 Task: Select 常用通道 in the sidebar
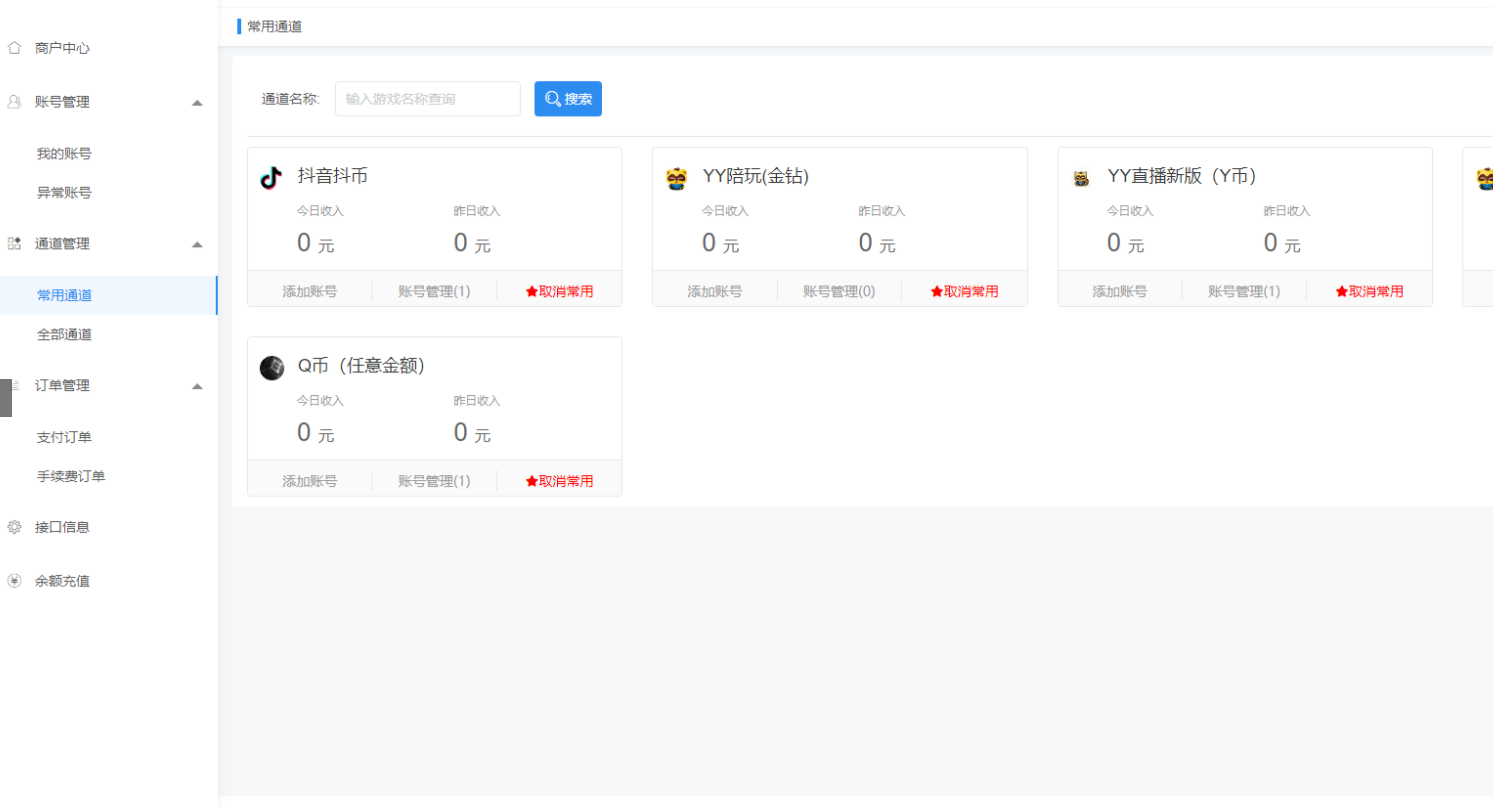coord(109,295)
